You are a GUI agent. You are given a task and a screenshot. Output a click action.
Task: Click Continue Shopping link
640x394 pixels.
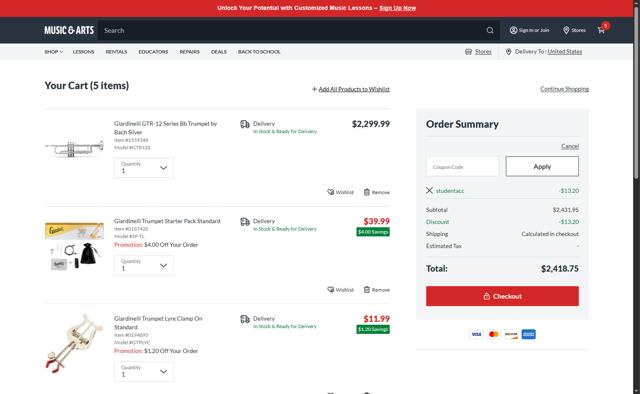pyautogui.click(x=564, y=89)
